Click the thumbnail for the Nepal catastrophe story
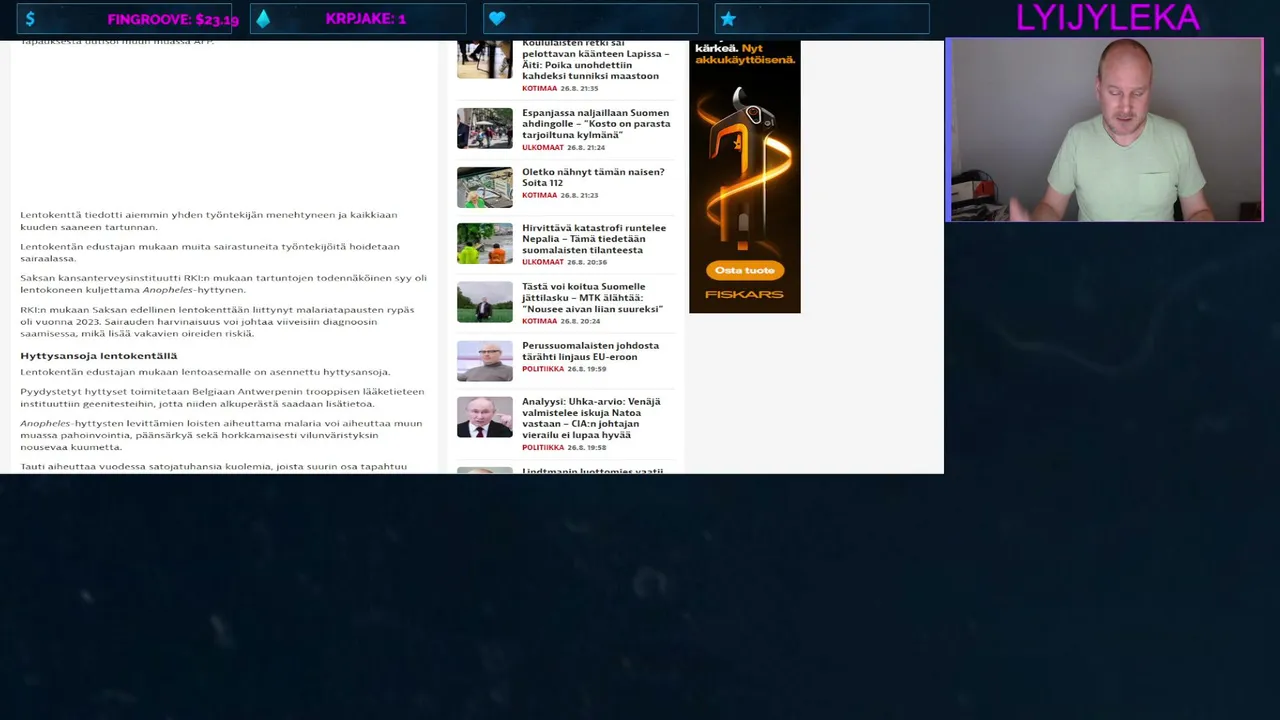Screen dimensions: 1280x720 tap(485, 243)
